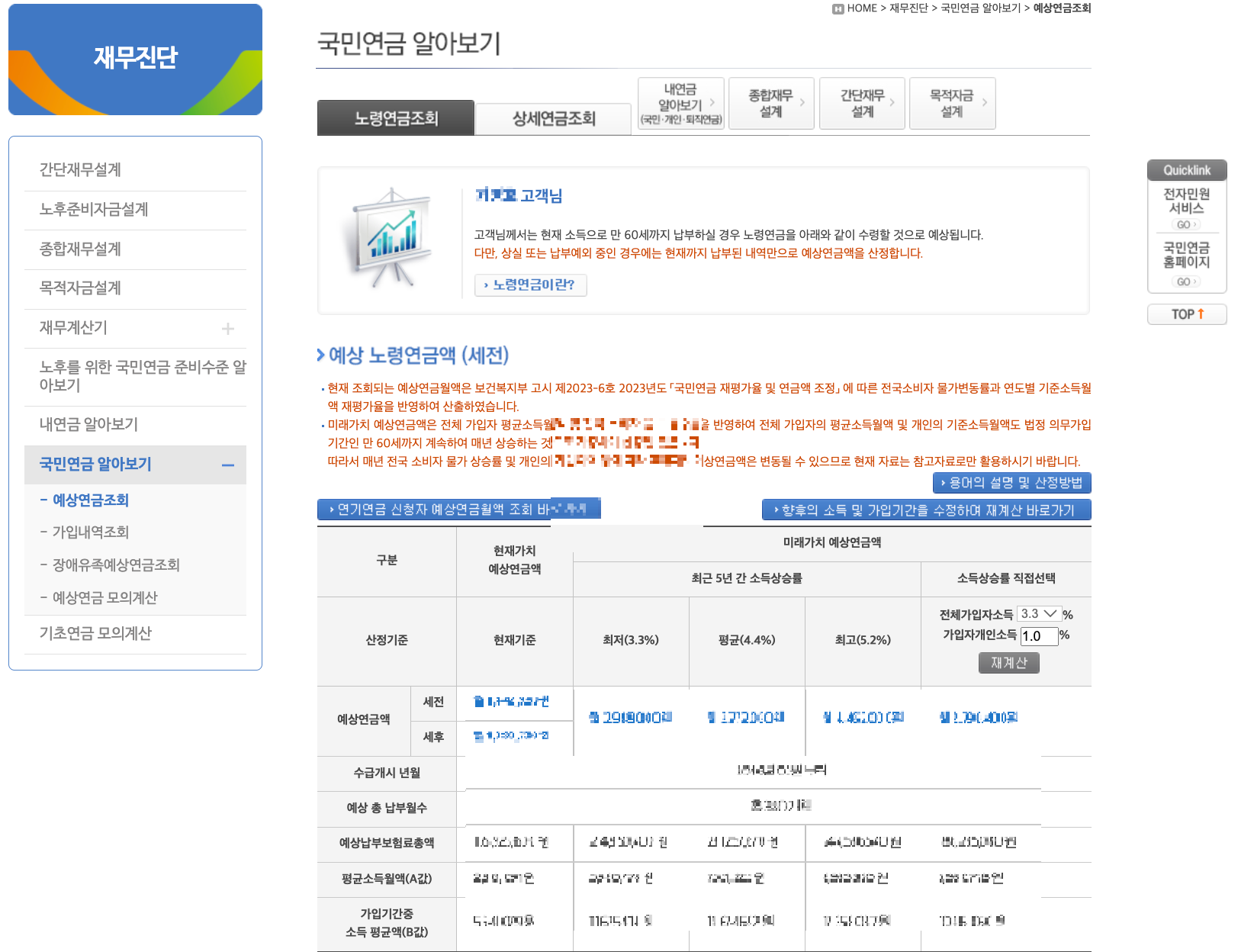Open the 종합재무설계 shortcut button

coord(771,103)
